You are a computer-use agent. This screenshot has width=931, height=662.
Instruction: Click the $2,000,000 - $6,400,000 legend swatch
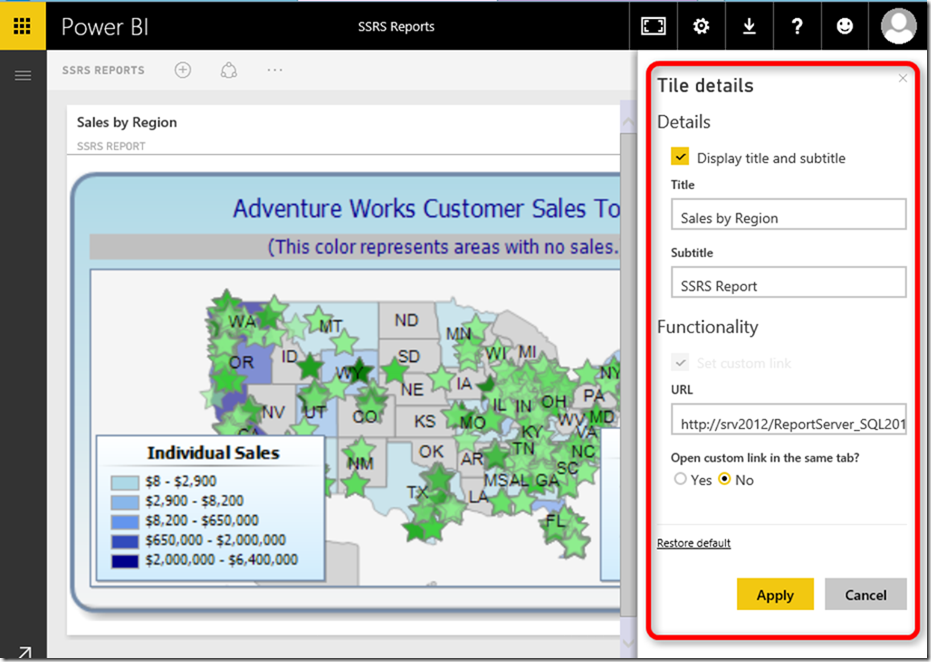point(125,561)
